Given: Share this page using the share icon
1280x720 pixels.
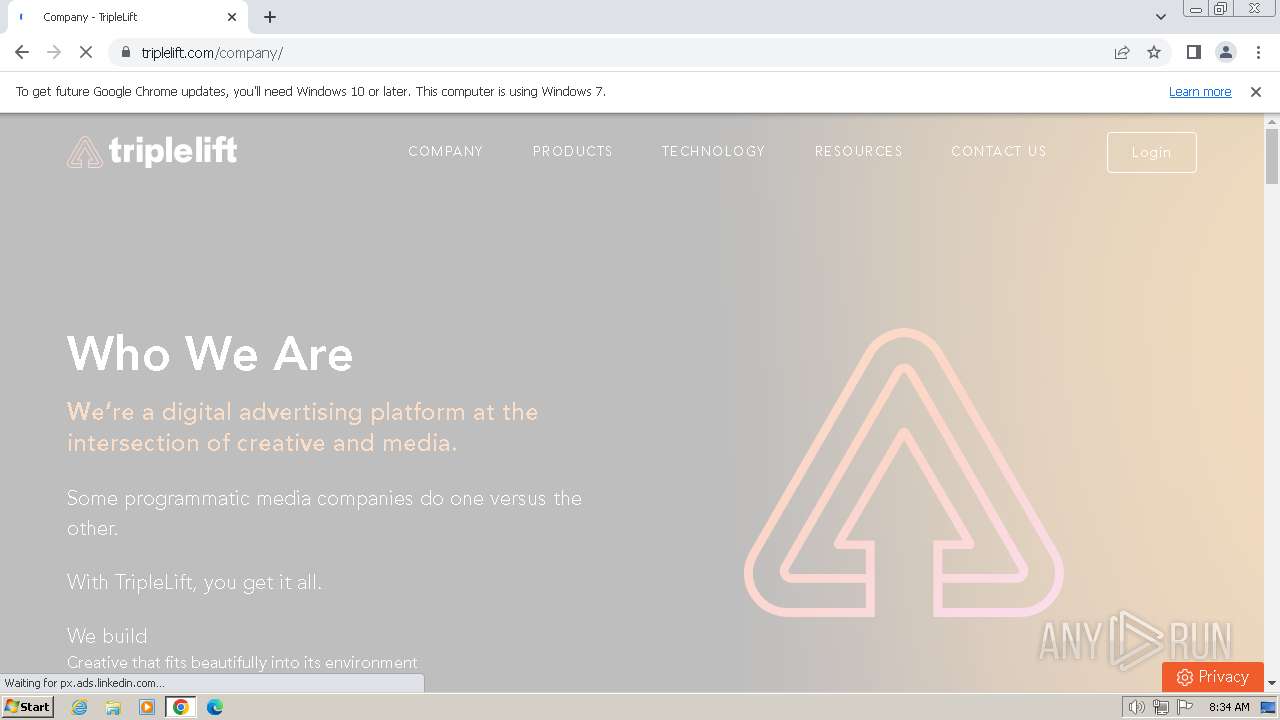Looking at the screenshot, I should pyautogui.click(x=1122, y=53).
